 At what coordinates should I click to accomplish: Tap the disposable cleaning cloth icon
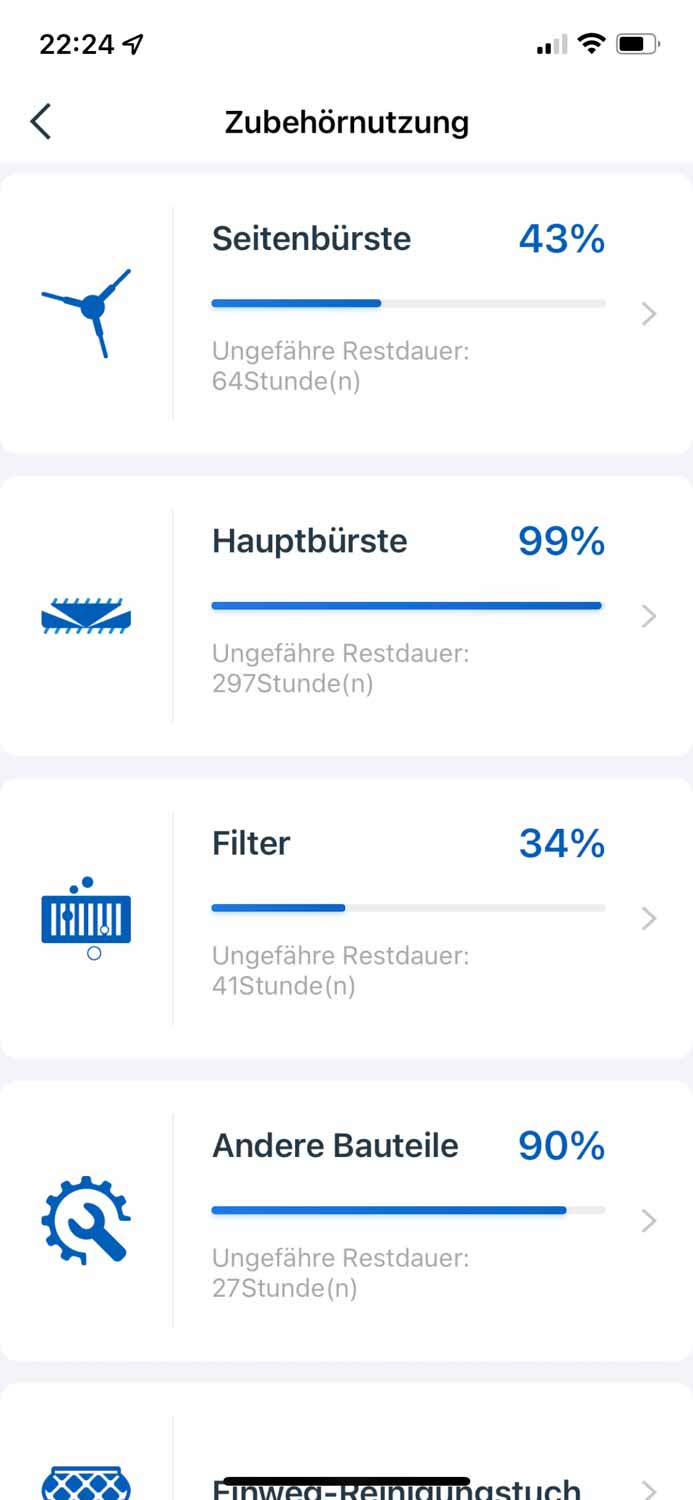pyautogui.click(x=86, y=1482)
